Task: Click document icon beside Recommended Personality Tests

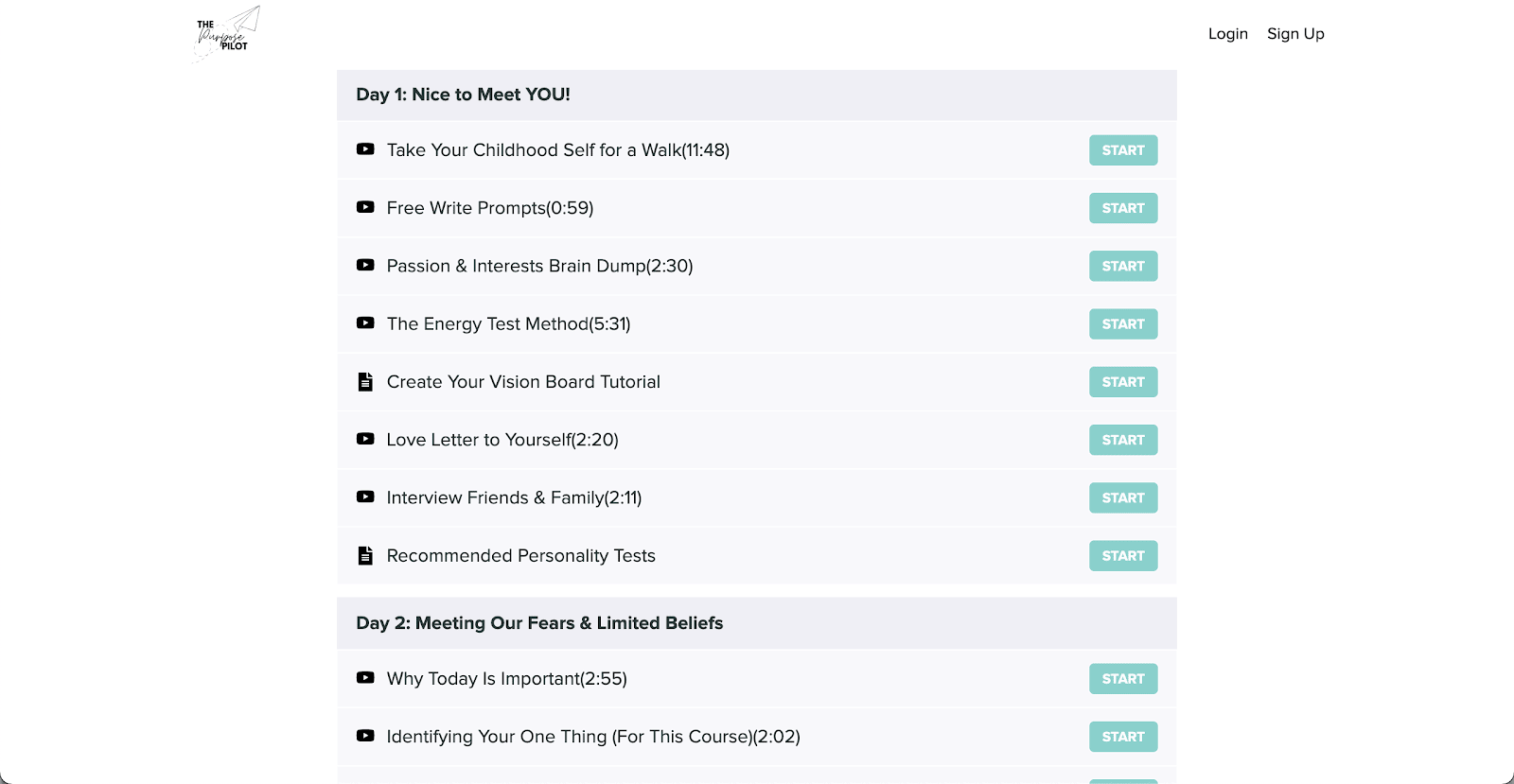Action: tap(365, 555)
